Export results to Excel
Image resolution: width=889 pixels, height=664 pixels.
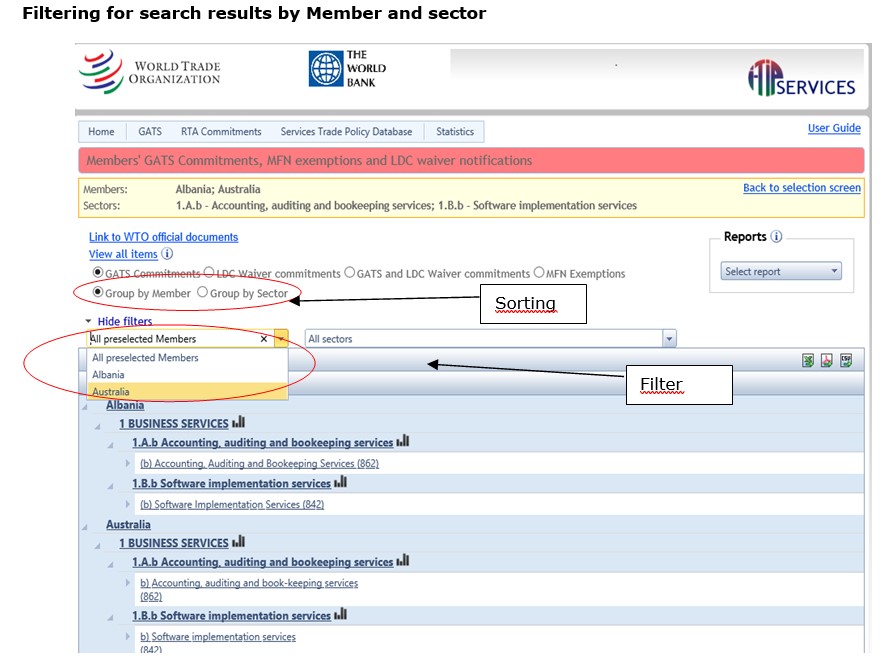(808, 360)
